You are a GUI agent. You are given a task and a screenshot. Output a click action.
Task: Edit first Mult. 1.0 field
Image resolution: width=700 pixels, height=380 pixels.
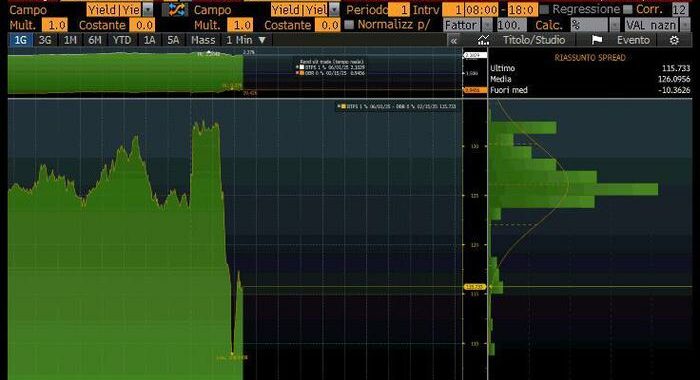click(55, 25)
